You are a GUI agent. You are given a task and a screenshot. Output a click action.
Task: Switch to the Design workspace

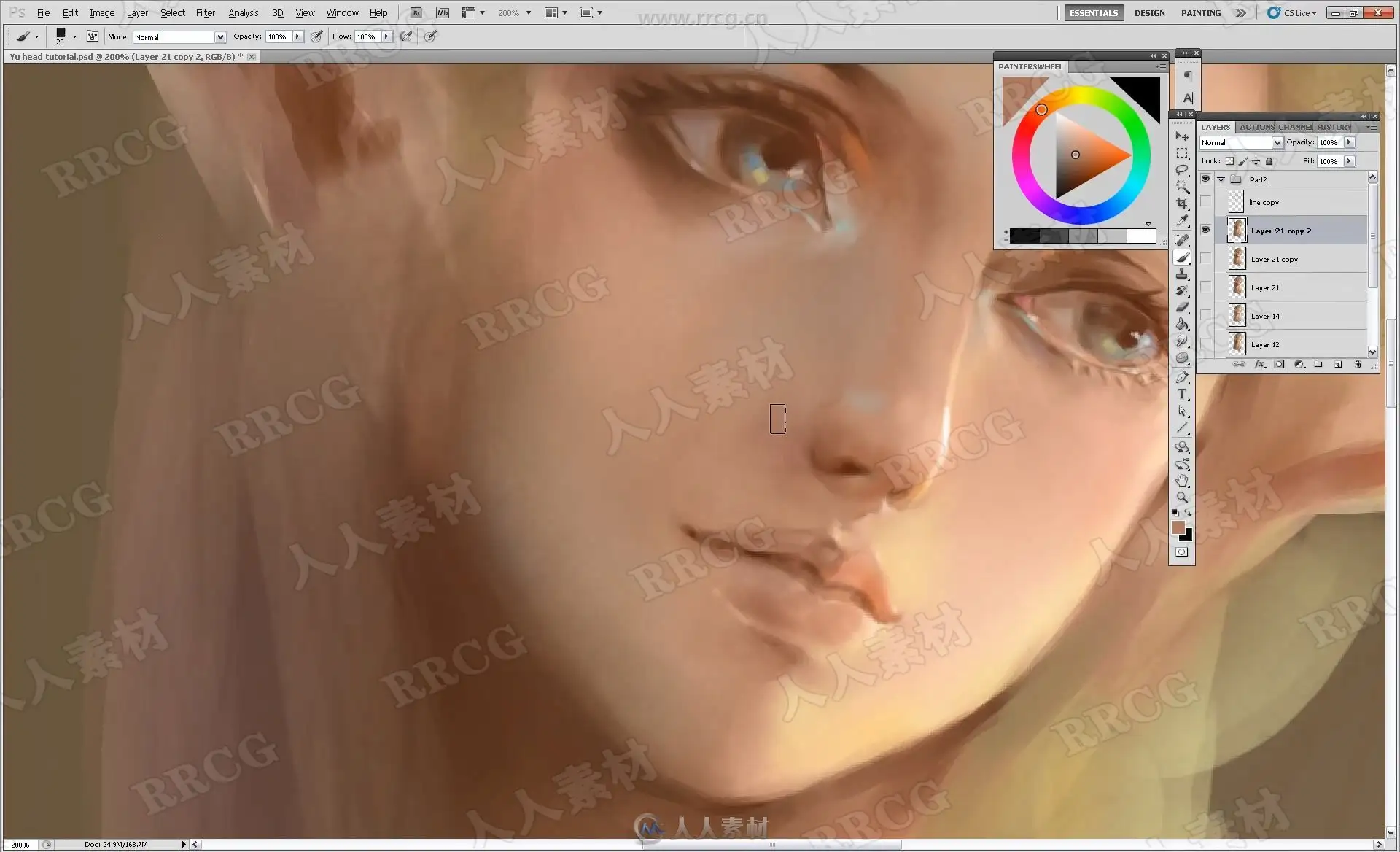coord(1149,12)
